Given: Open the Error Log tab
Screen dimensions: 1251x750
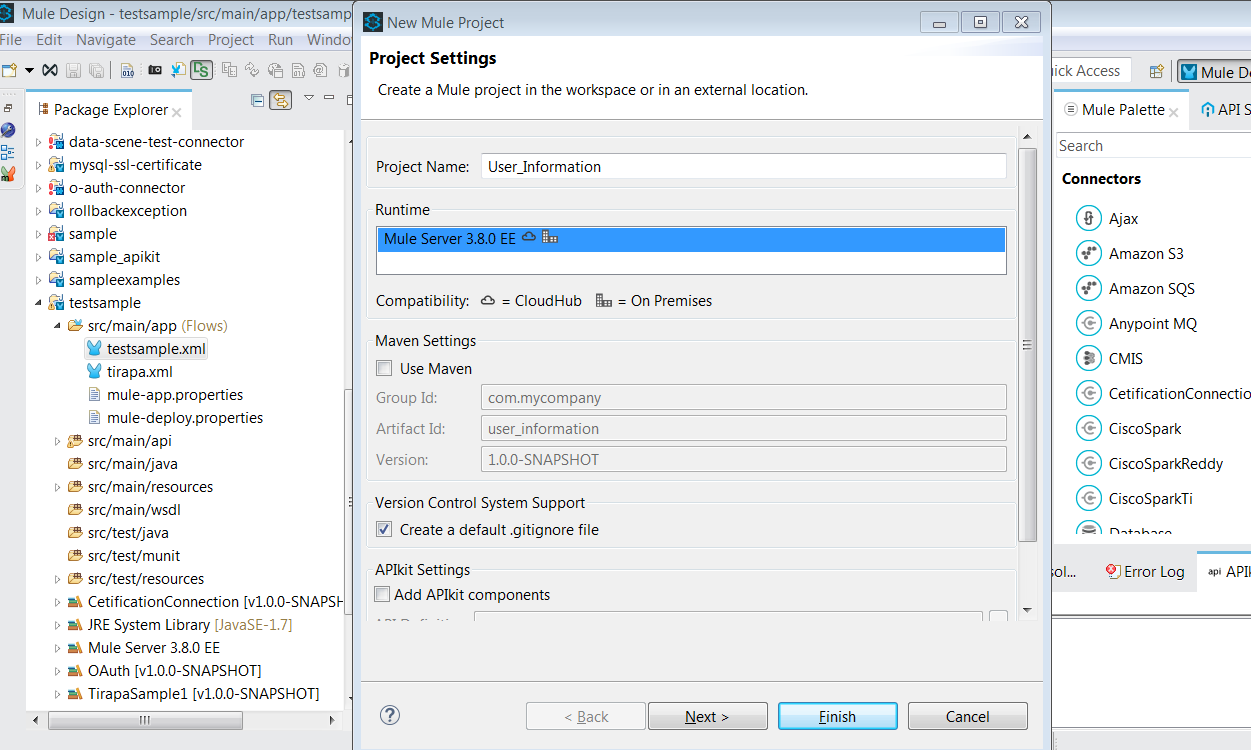Looking at the screenshot, I should pos(1145,572).
